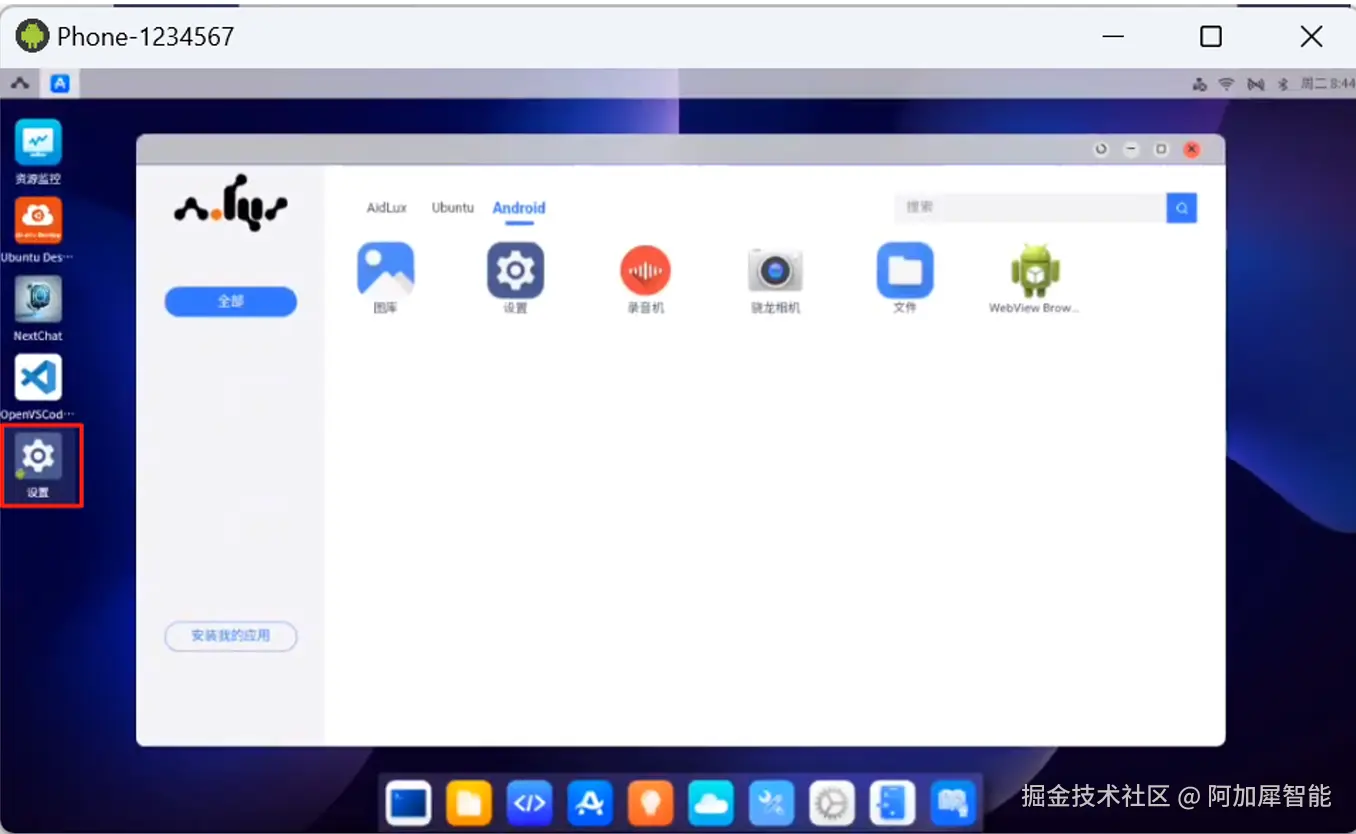Close the app store window with the red button
The width and height of the screenshot is (1356, 834).
click(x=1191, y=149)
